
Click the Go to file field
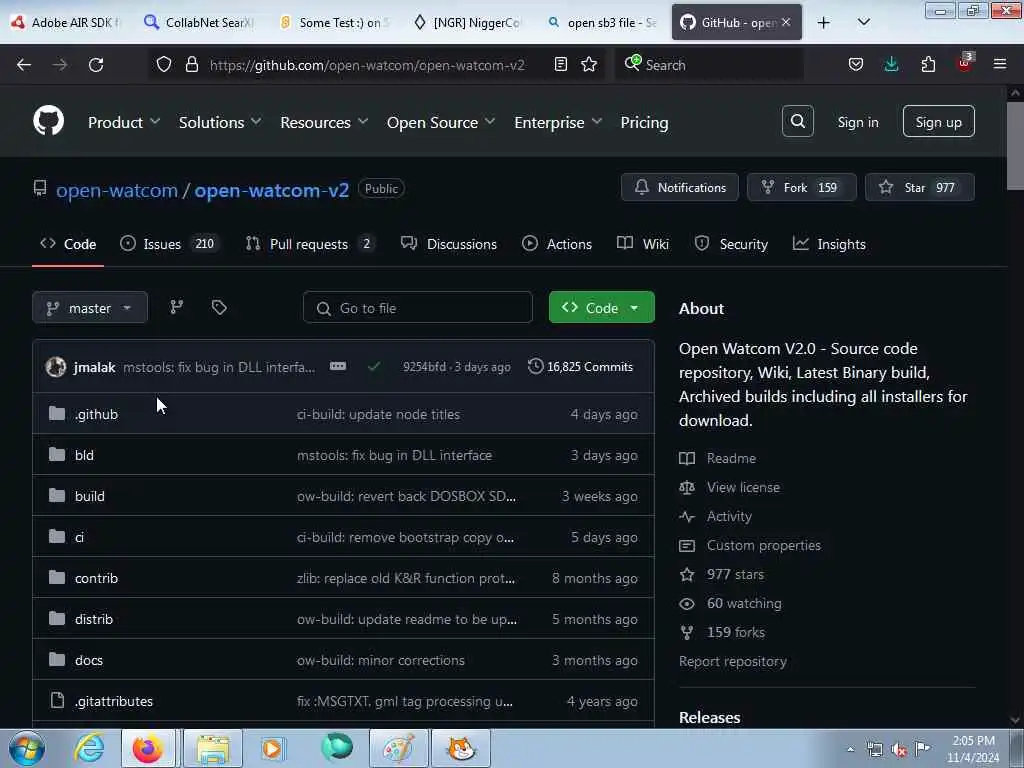[418, 308]
